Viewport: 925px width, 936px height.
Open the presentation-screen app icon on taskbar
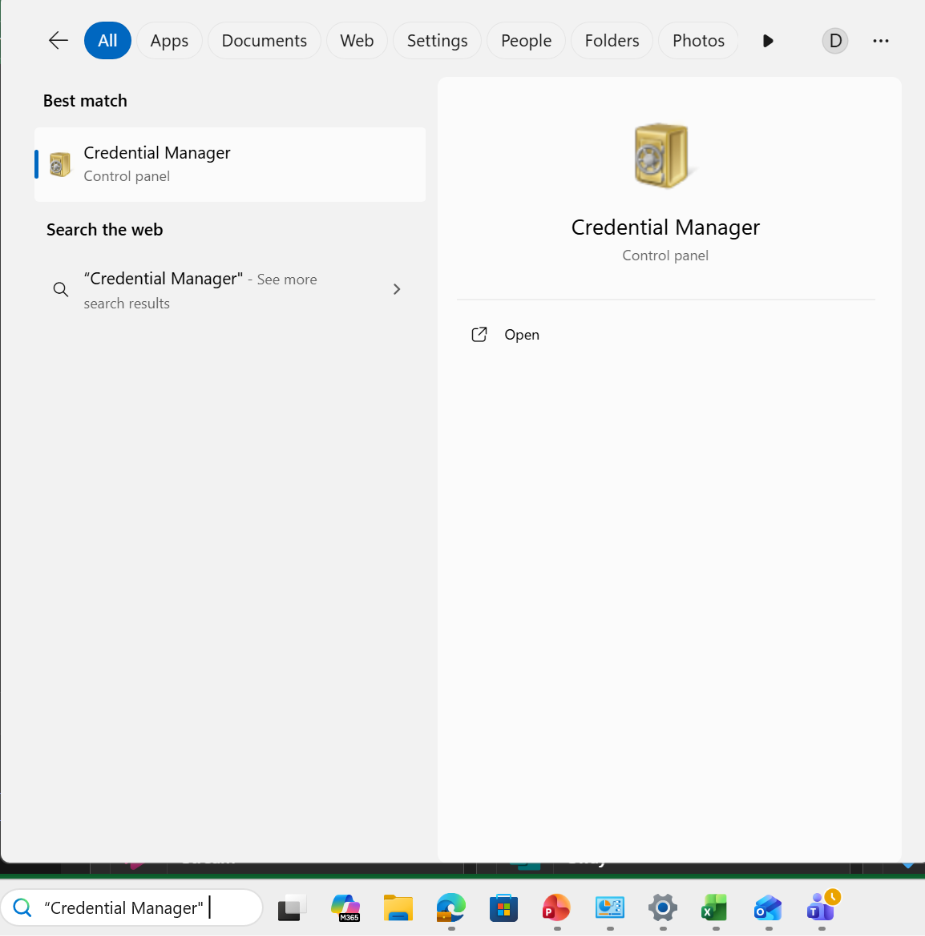click(x=609, y=908)
